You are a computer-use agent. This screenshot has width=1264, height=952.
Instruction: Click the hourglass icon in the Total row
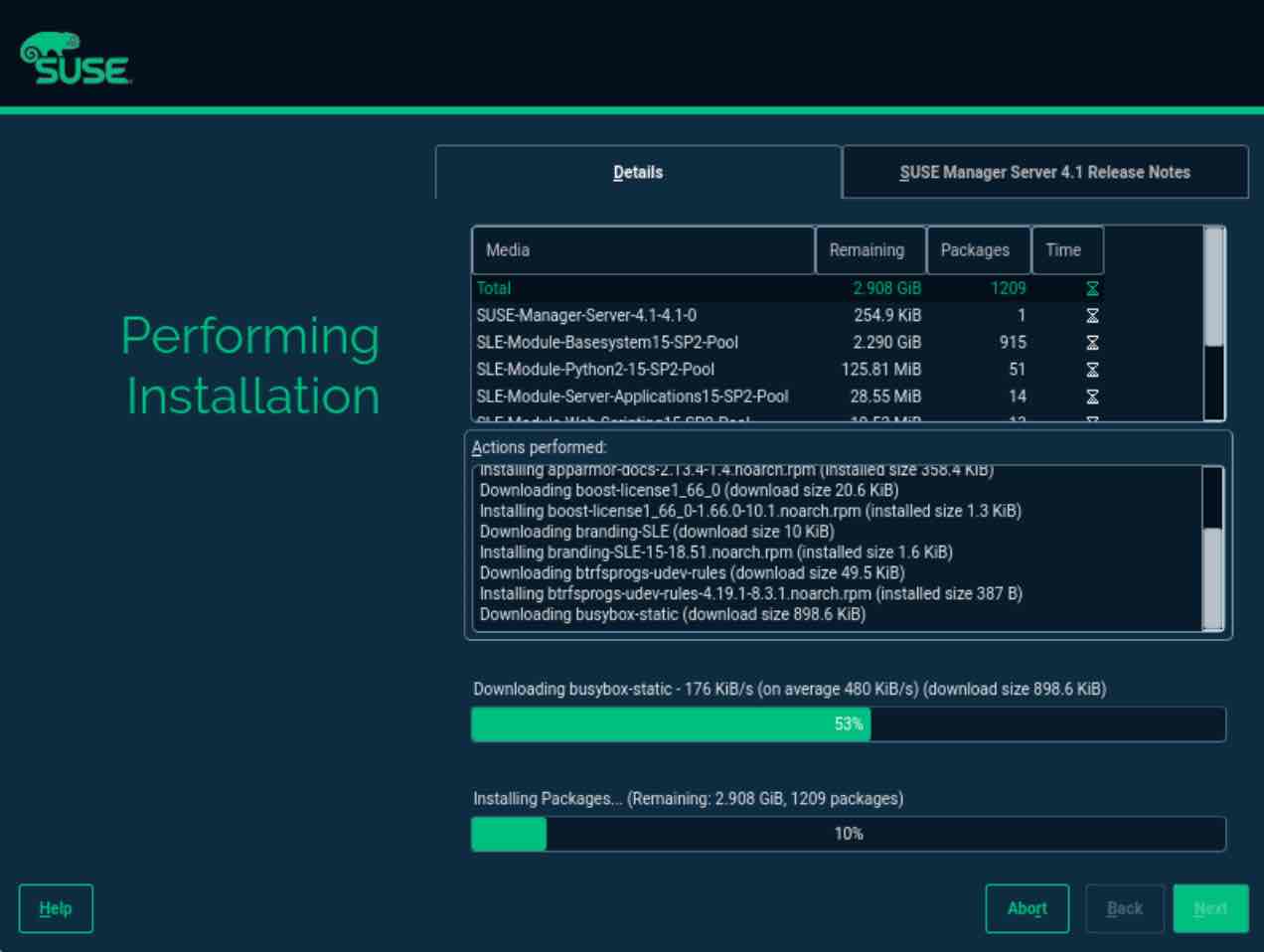[x=1092, y=288]
